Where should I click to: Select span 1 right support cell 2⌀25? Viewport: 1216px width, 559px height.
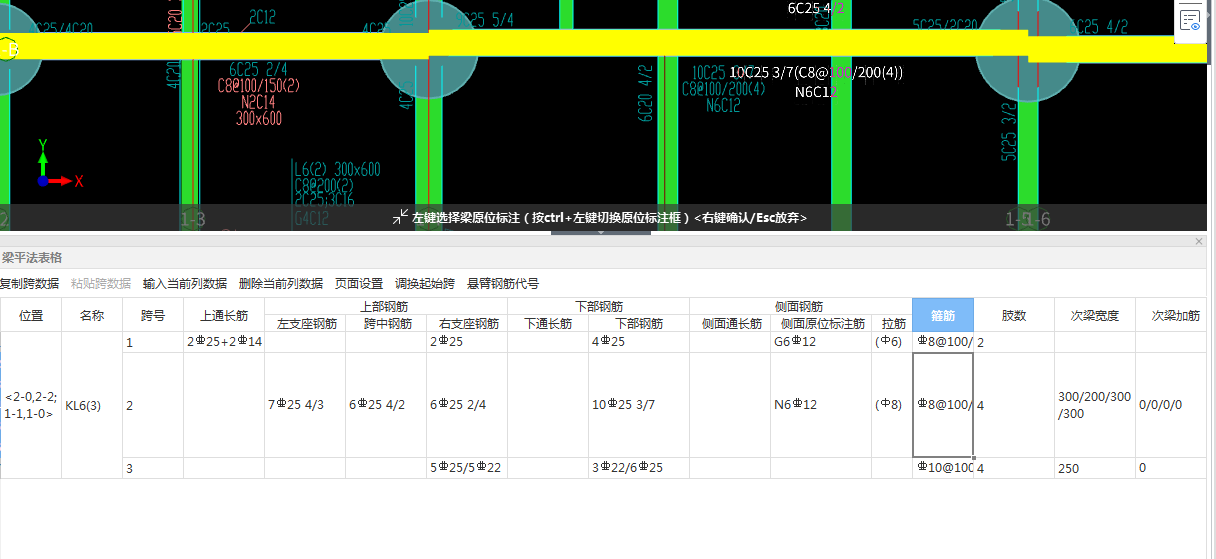tap(467, 342)
